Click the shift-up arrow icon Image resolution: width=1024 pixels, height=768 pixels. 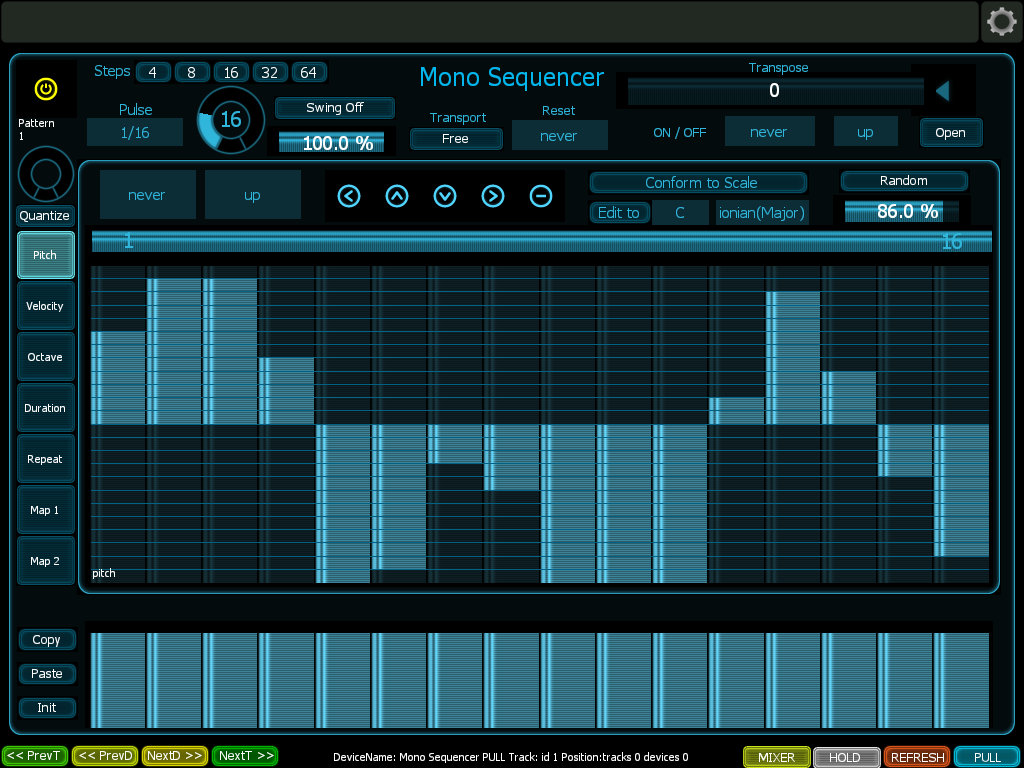tap(397, 197)
